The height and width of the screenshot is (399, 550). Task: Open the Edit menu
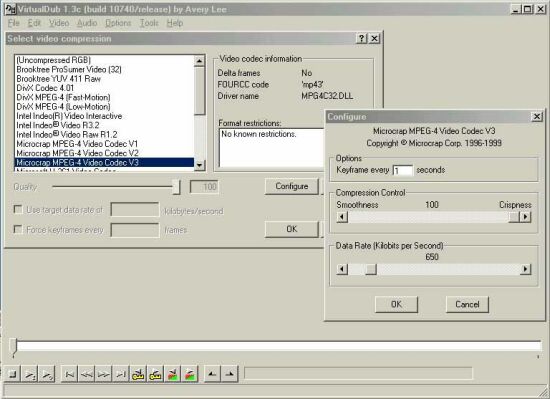click(34, 23)
